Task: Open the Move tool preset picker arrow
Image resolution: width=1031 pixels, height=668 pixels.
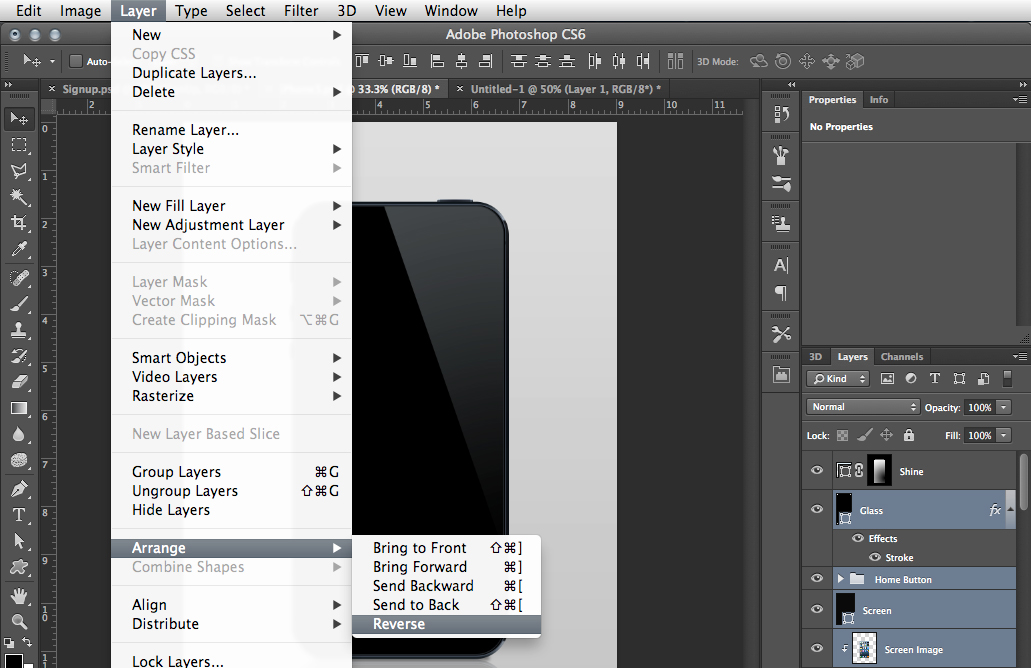Action: 52,62
